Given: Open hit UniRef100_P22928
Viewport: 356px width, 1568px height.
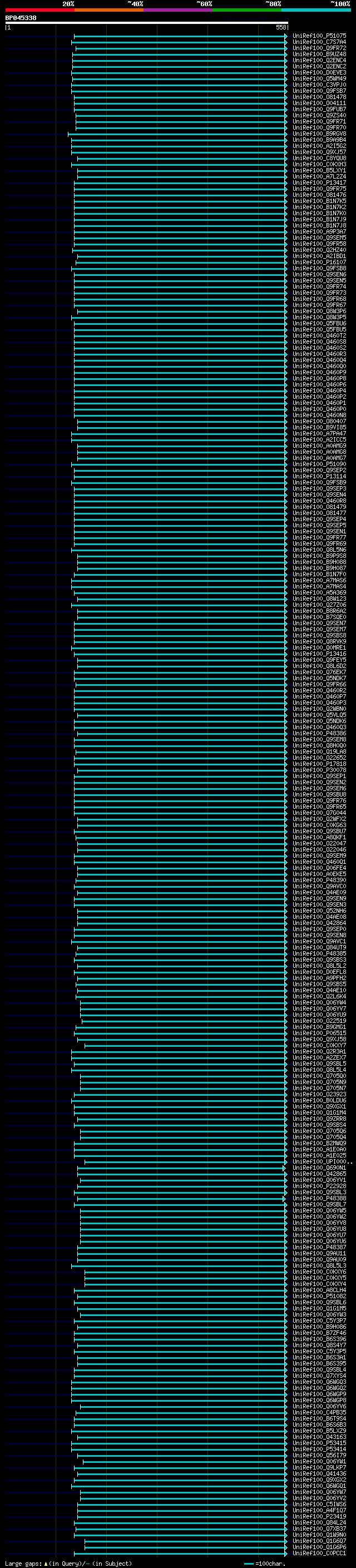Looking at the screenshot, I should pyautogui.click(x=319, y=1186).
